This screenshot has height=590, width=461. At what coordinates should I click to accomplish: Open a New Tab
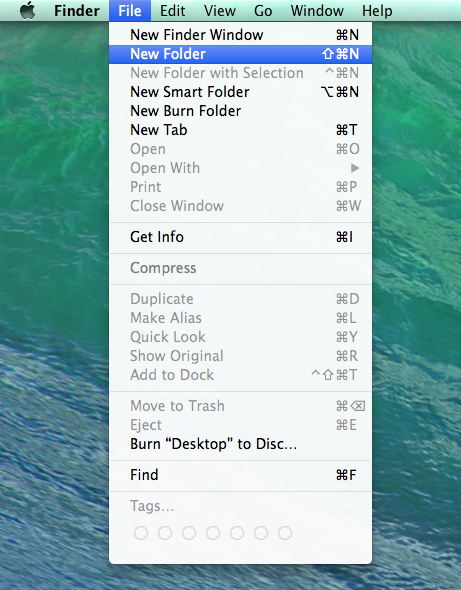coord(240,130)
